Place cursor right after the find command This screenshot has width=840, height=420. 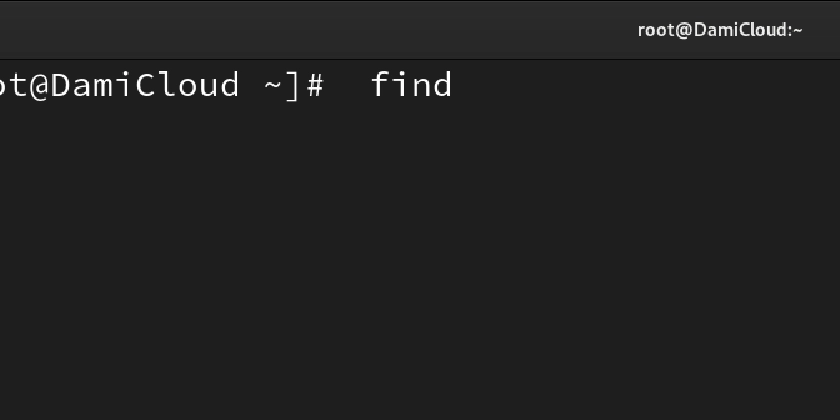click(455, 86)
